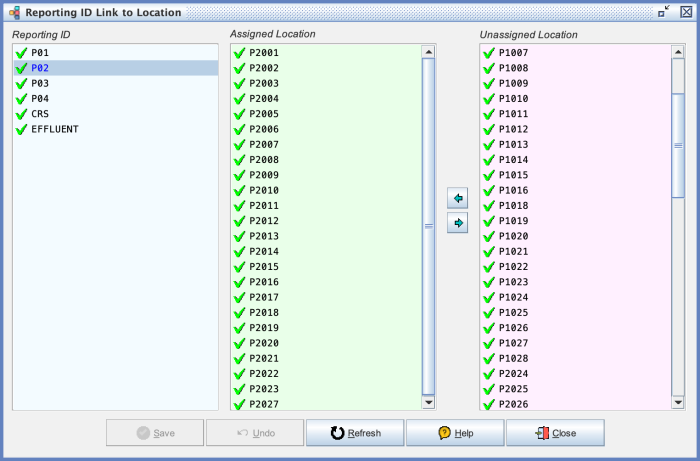The width and height of the screenshot is (700, 461).
Task: Restore window using title bar resize icon
Action: tap(663, 12)
